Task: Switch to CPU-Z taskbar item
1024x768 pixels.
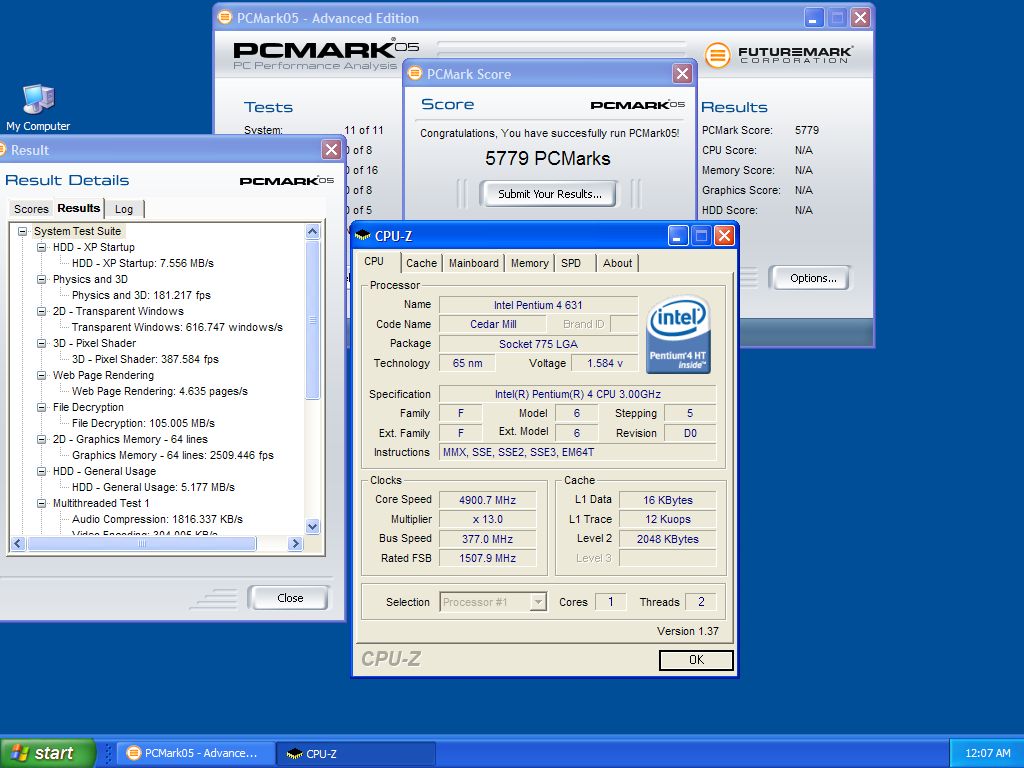Action: pos(356,753)
